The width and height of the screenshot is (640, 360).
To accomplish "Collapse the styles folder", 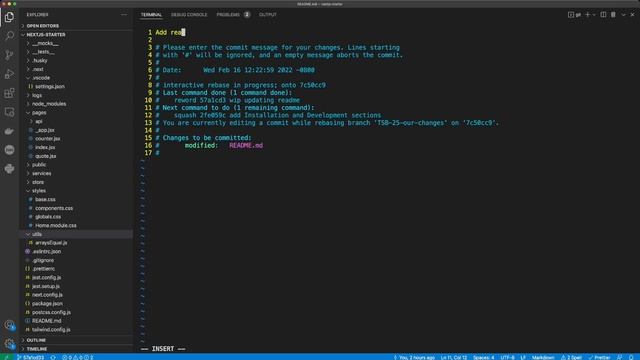I will point(39,191).
